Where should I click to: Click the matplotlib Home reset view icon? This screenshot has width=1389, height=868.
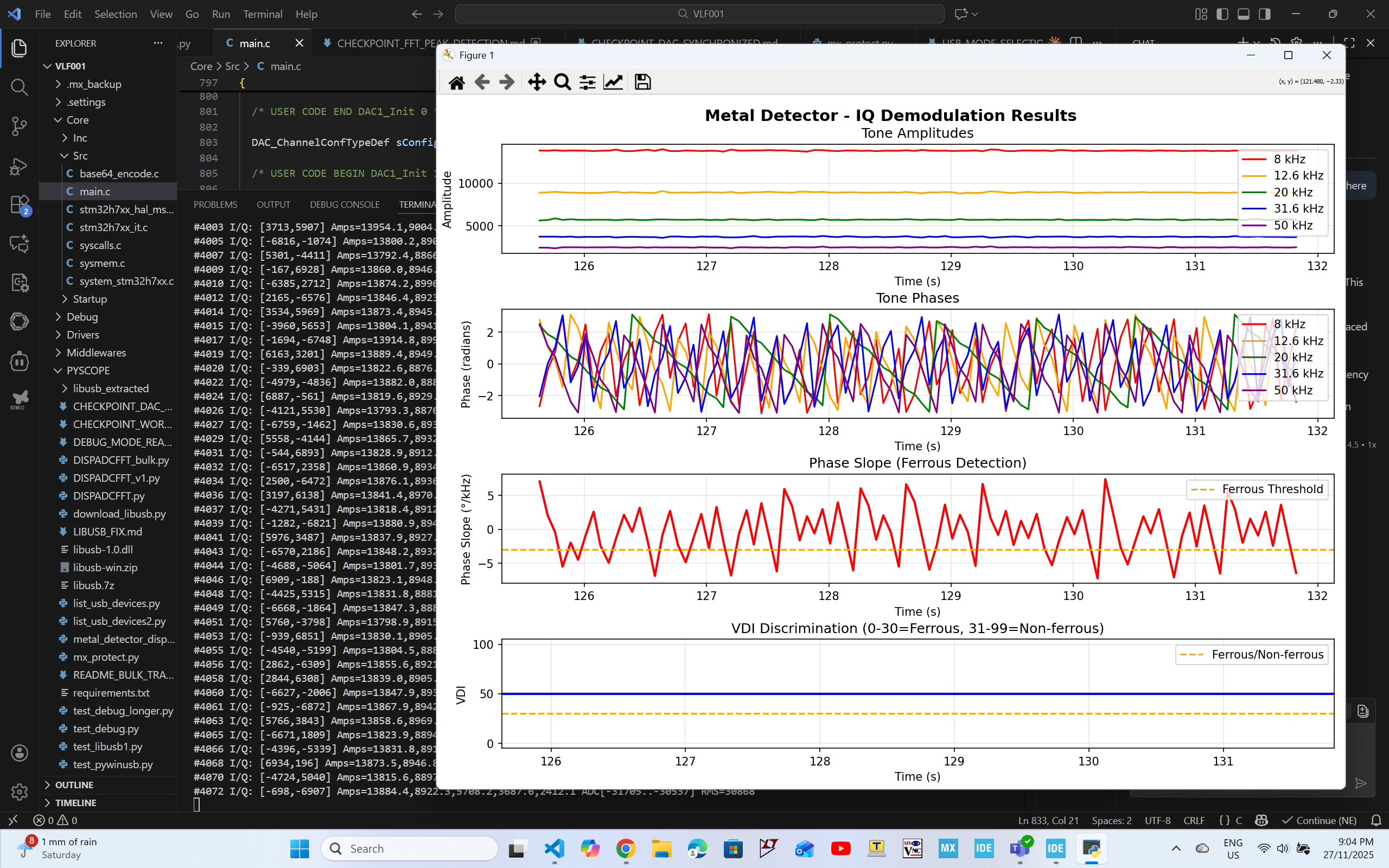click(456, 82)
